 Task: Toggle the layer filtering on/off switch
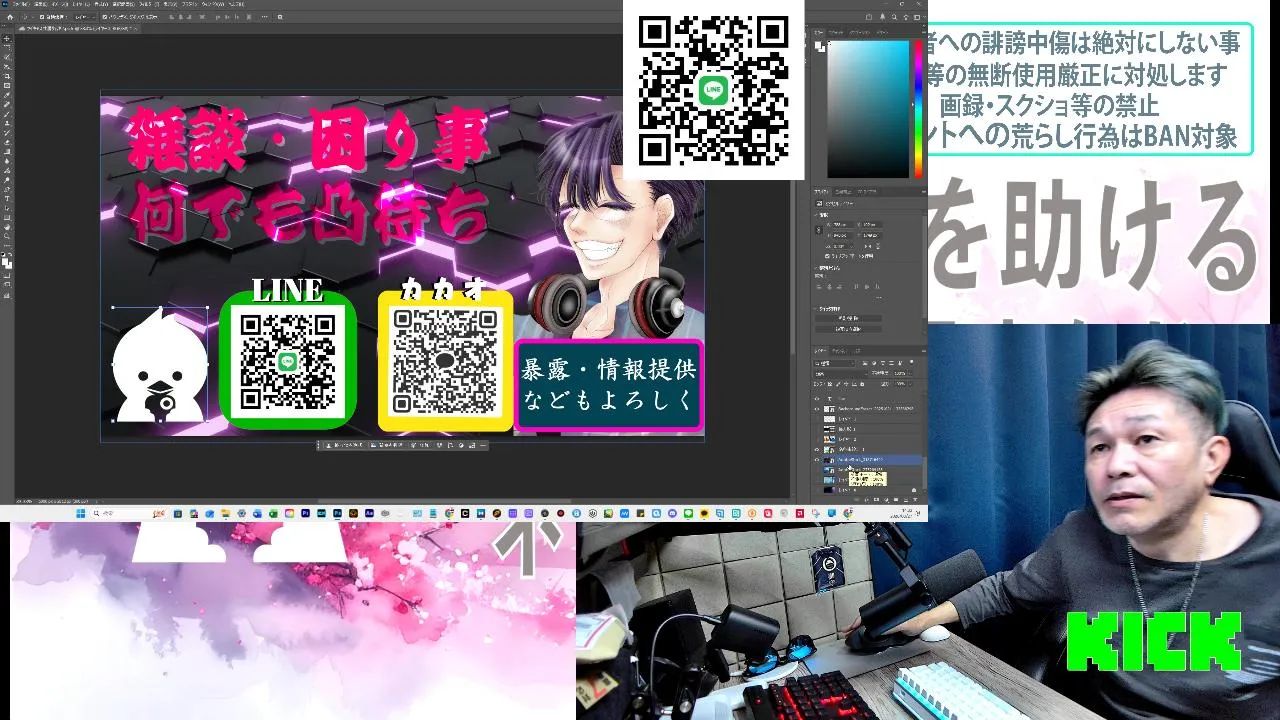click(911, 362)
